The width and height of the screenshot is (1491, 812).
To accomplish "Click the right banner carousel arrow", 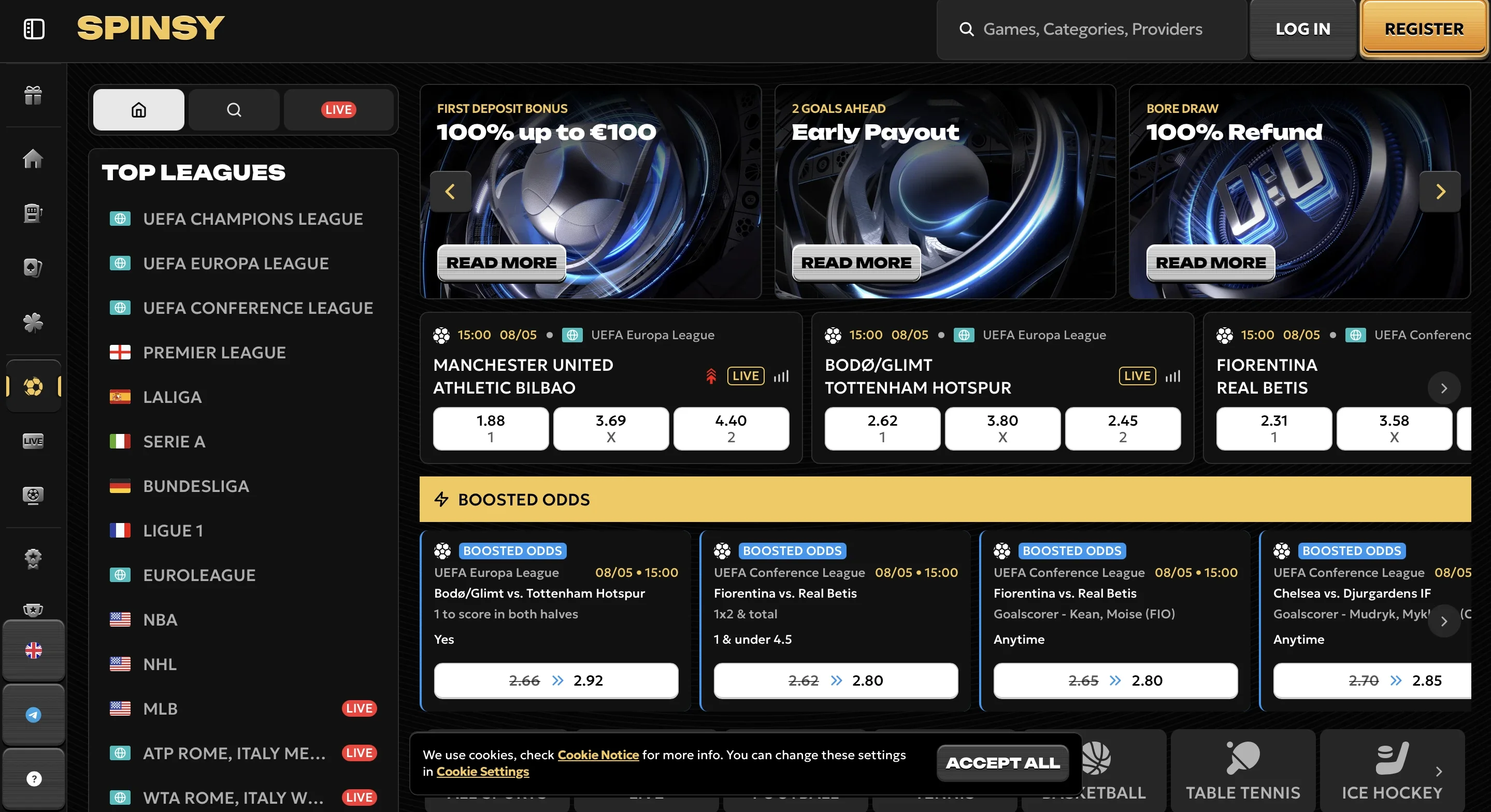I will pos(1441,192).
